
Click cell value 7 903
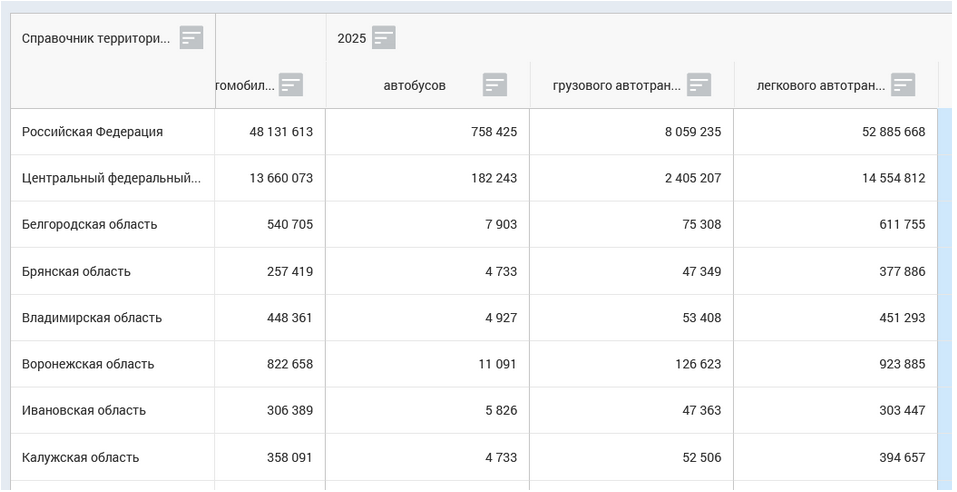tap(502, 225)
